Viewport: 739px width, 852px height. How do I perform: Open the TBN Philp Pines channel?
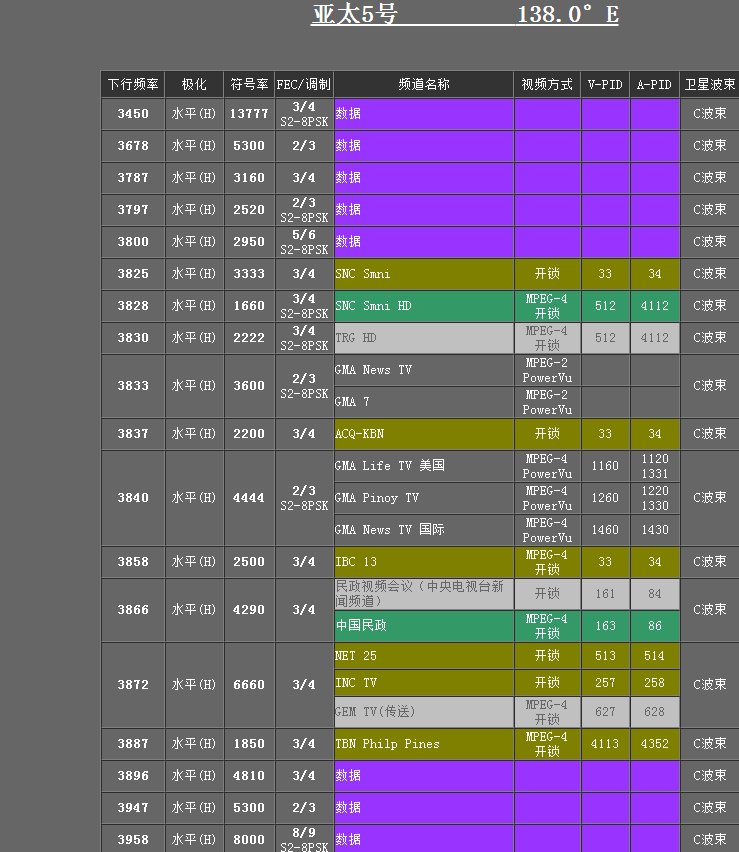tap(387, 744)
